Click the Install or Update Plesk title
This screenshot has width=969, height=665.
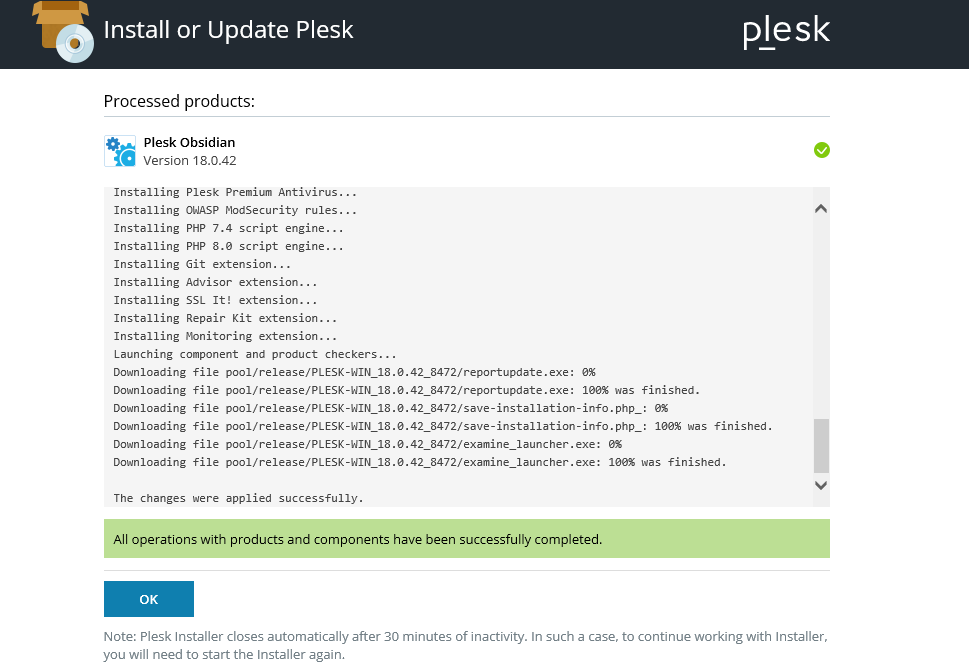228,30
